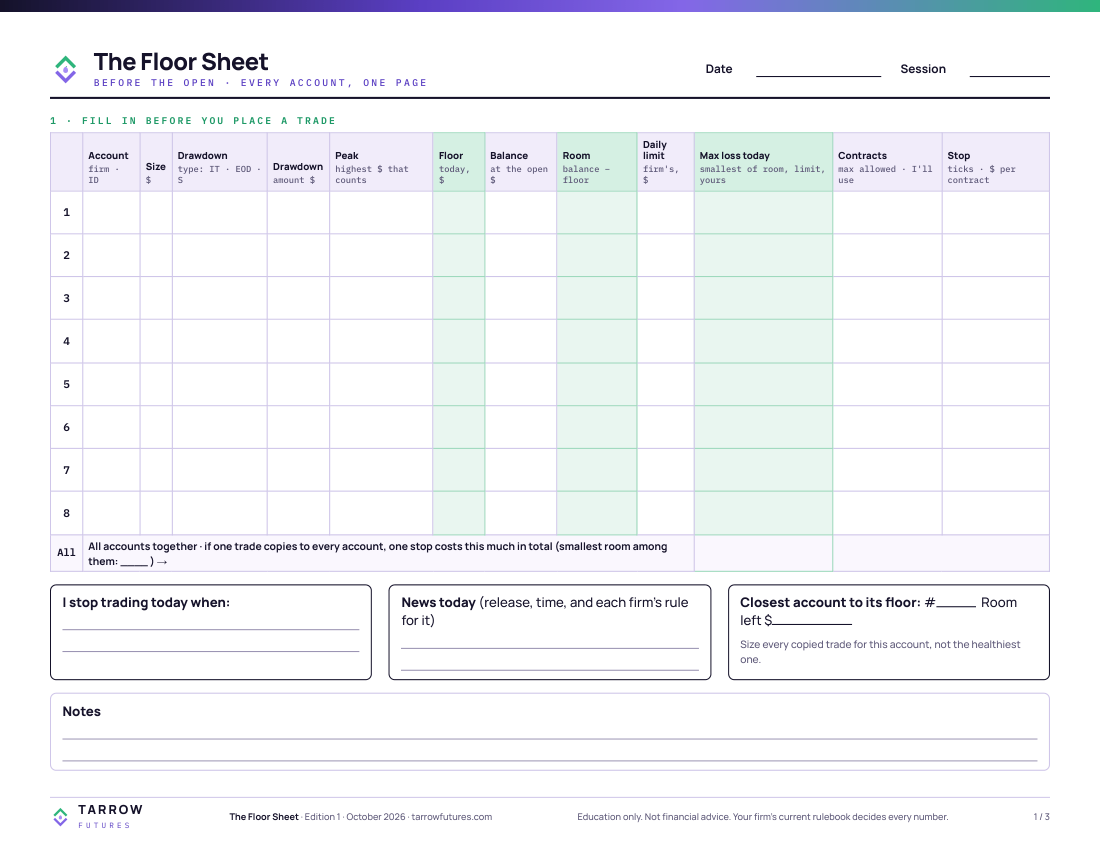Click 'News today' heading

(x=438, y=602)
